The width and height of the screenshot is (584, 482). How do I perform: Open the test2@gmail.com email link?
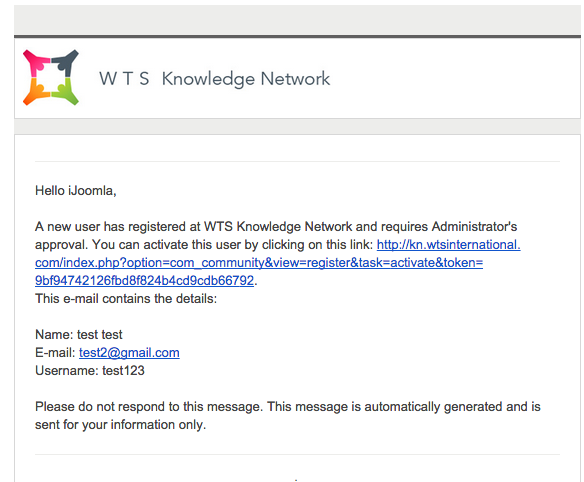(x=129, y=352)
